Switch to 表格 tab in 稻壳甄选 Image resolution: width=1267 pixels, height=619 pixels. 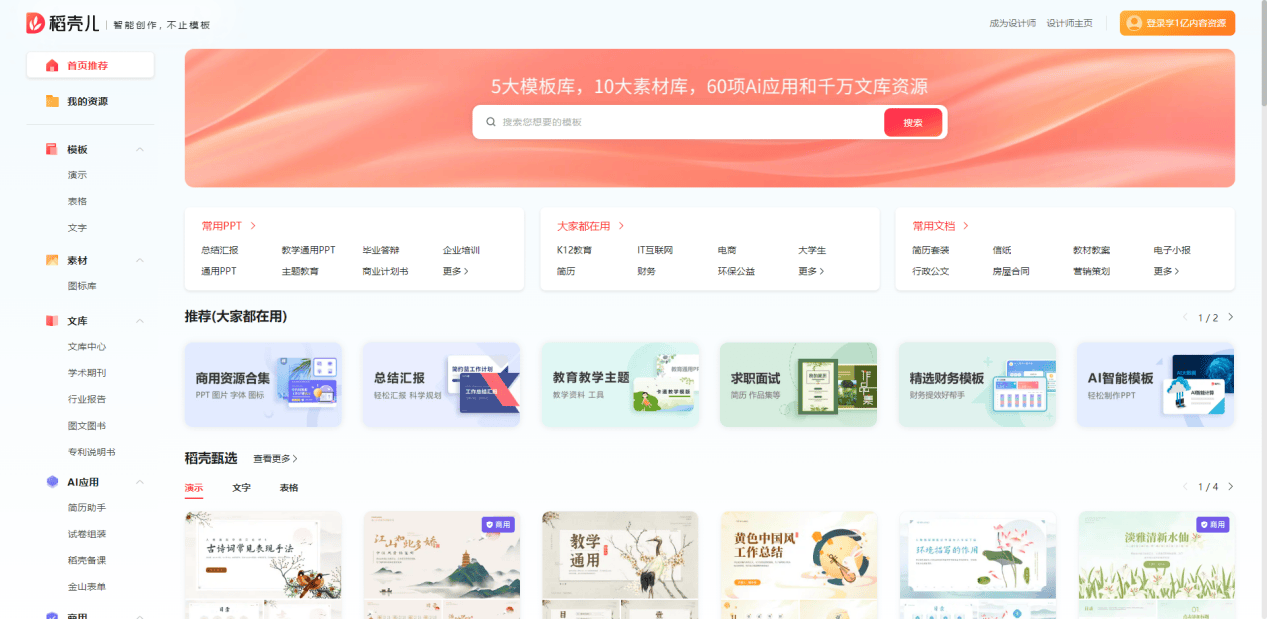point(289,488)
